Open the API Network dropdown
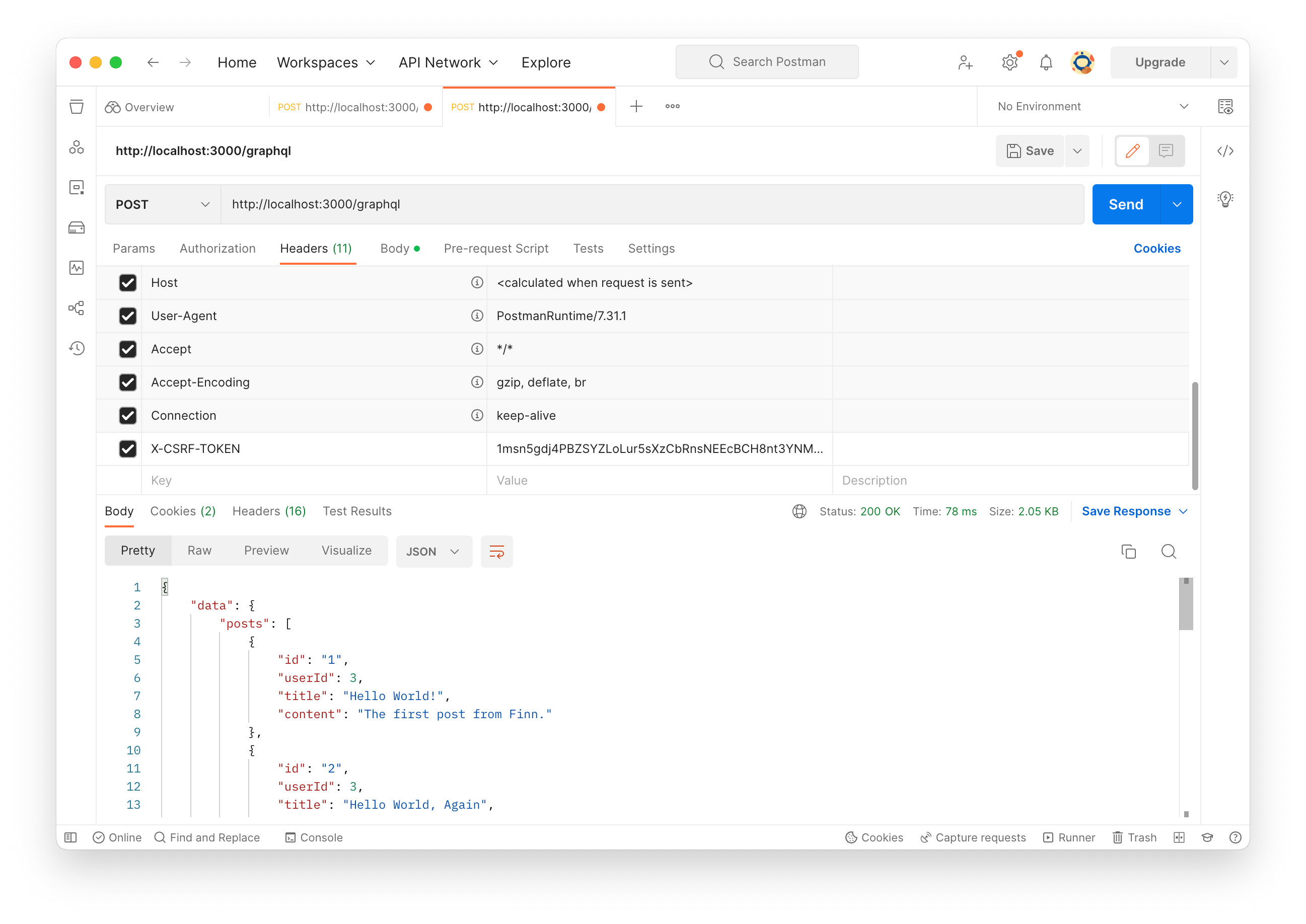This screenshot has width=1306, height=924. coord(448,62)
